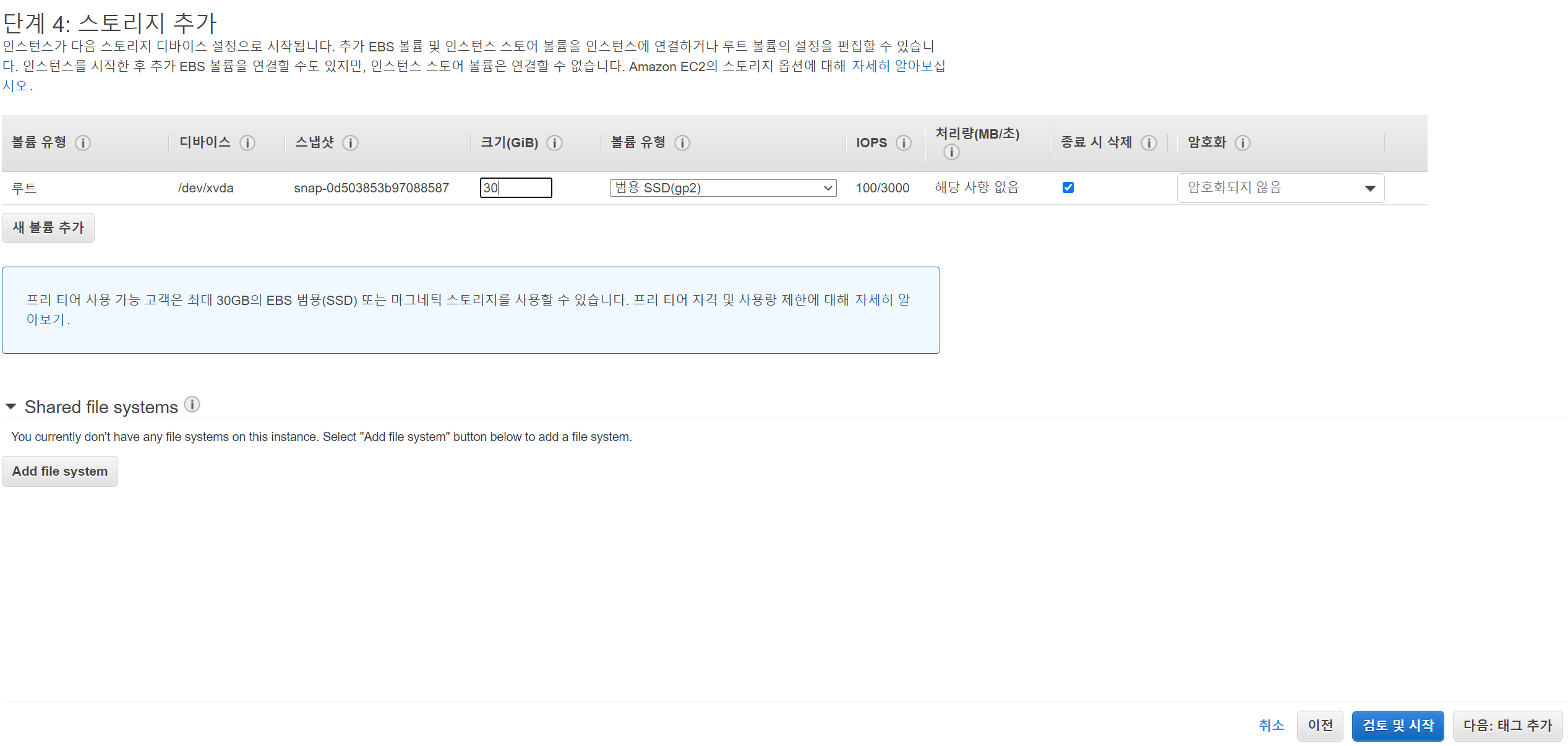Click info icon next to 디바이스 header
1568x746 pixels.
247,143
